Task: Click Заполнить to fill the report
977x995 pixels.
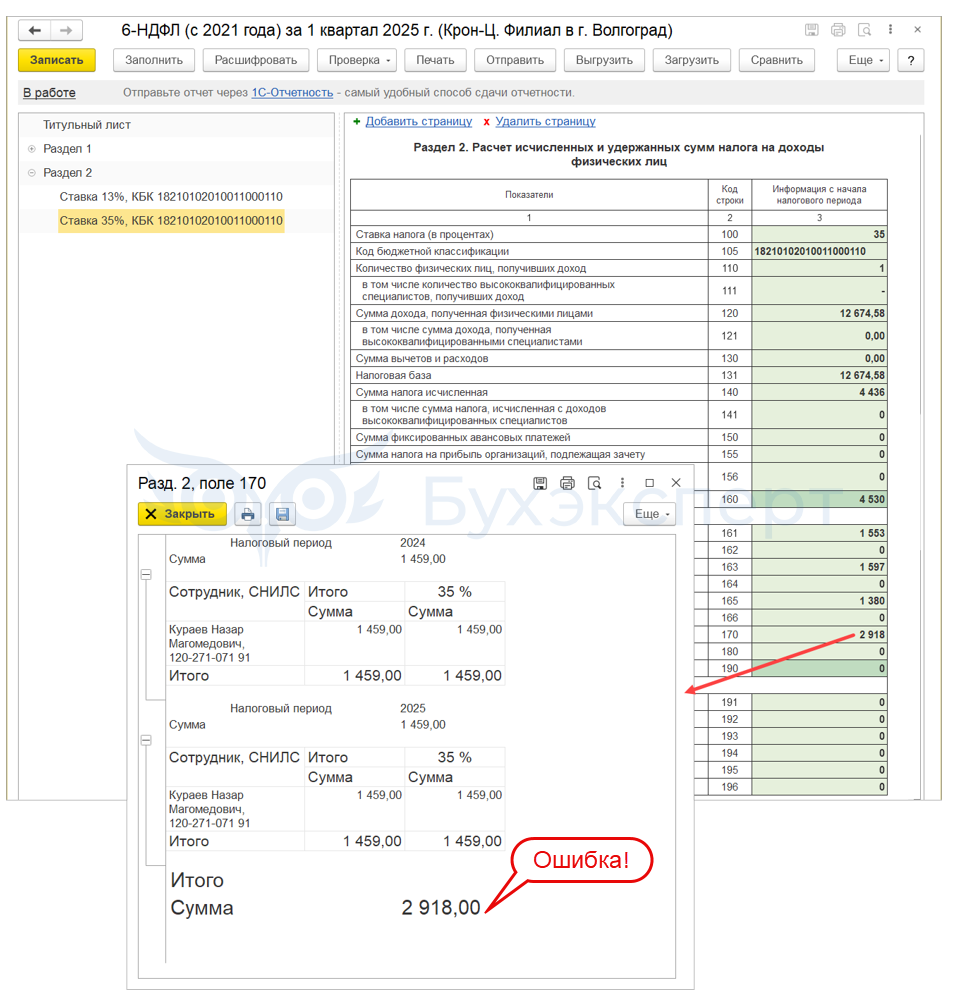Action: coord(154,60)
